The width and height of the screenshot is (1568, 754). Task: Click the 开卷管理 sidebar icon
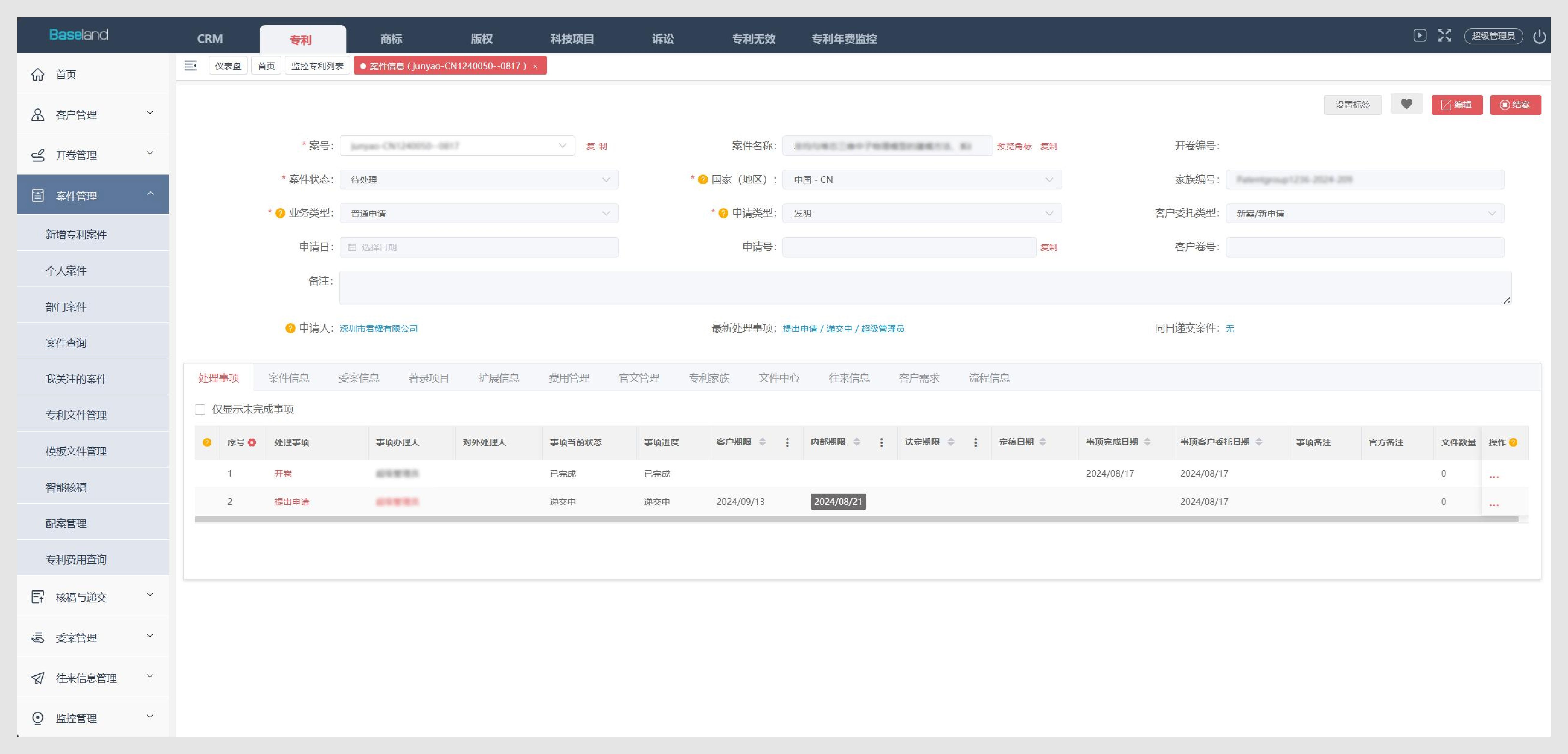click(38, 155)
